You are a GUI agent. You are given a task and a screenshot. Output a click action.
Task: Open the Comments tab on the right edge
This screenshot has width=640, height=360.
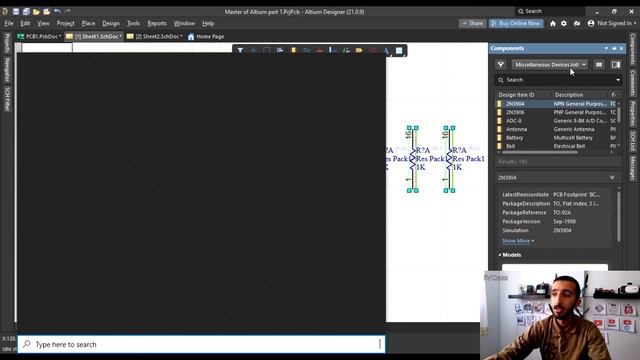point(632,83)
